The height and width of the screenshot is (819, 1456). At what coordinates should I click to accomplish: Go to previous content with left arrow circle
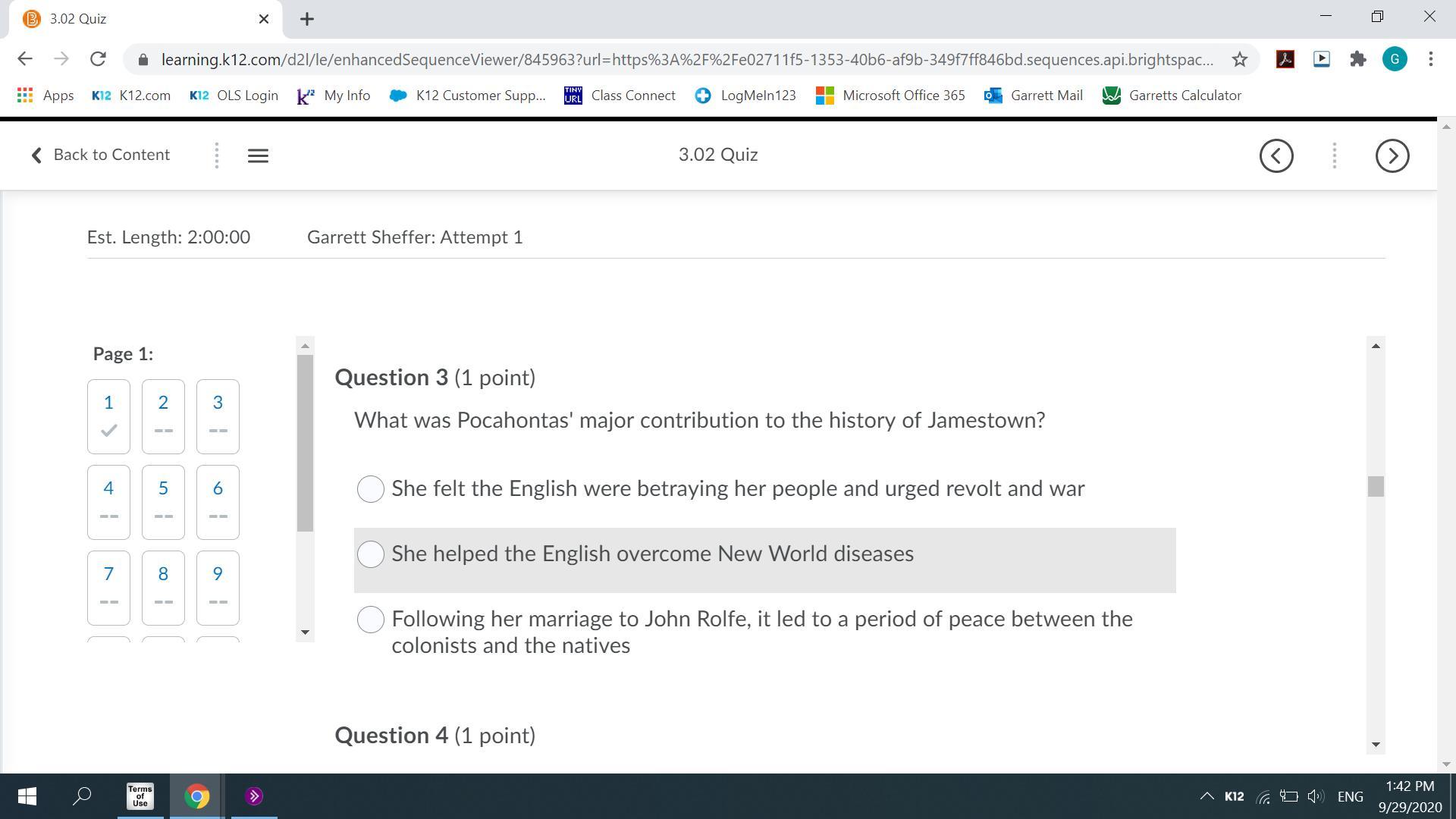[1276, 155]
